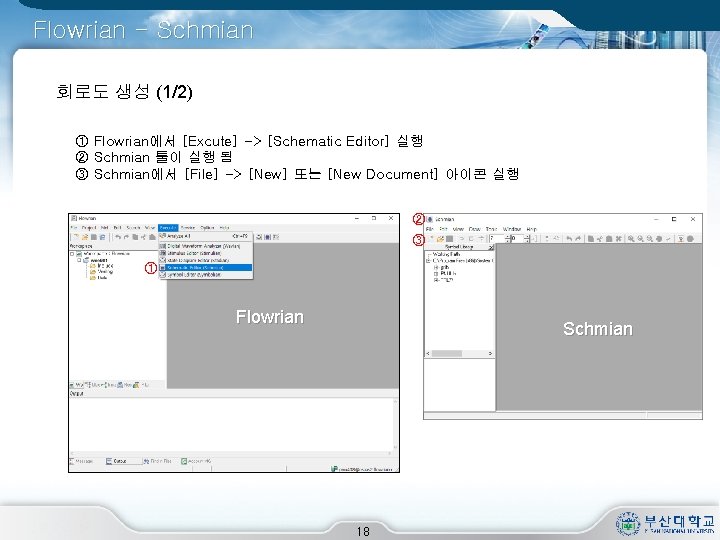Click Copy icon in Schmian toolbar
The width and height of the screenshot is (720, 540).
pos(591,239)
